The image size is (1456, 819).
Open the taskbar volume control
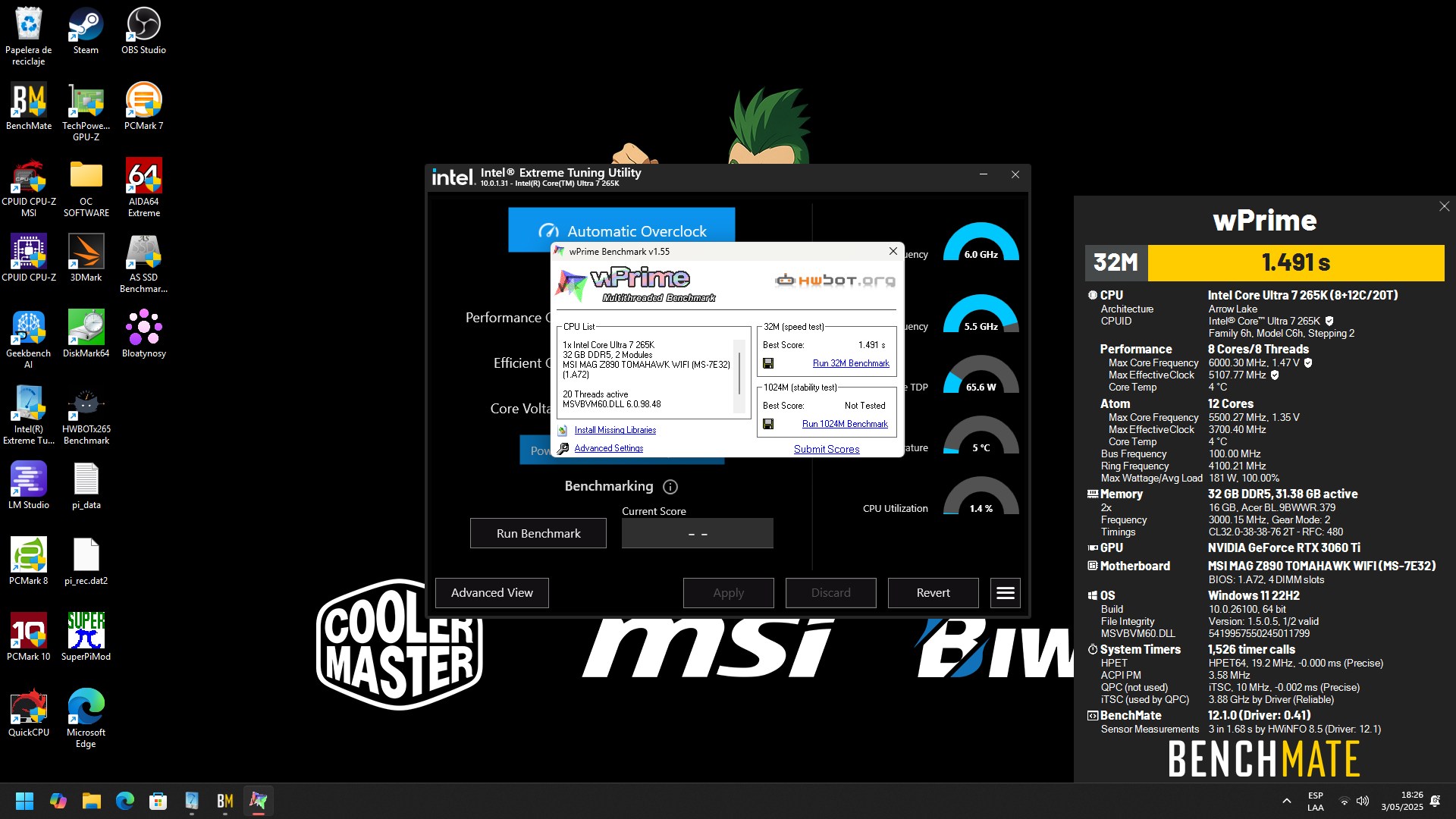1363,801
